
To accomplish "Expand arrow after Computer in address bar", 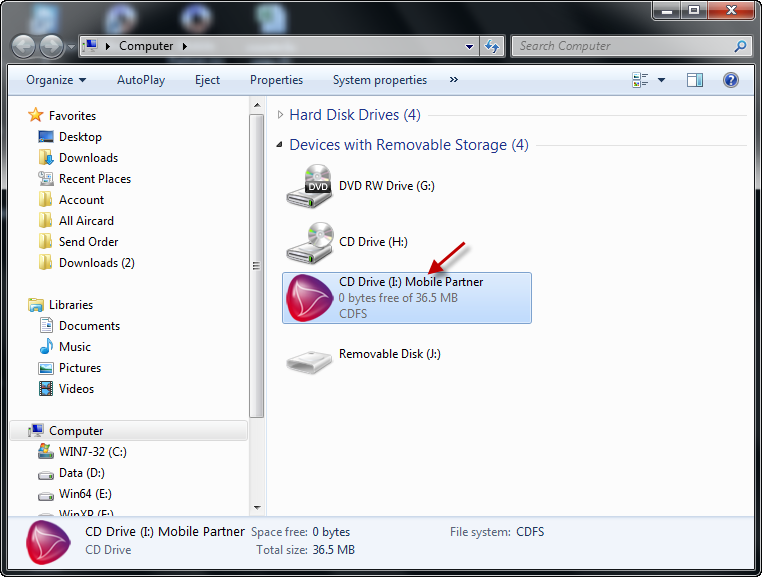I will [185, 46].
